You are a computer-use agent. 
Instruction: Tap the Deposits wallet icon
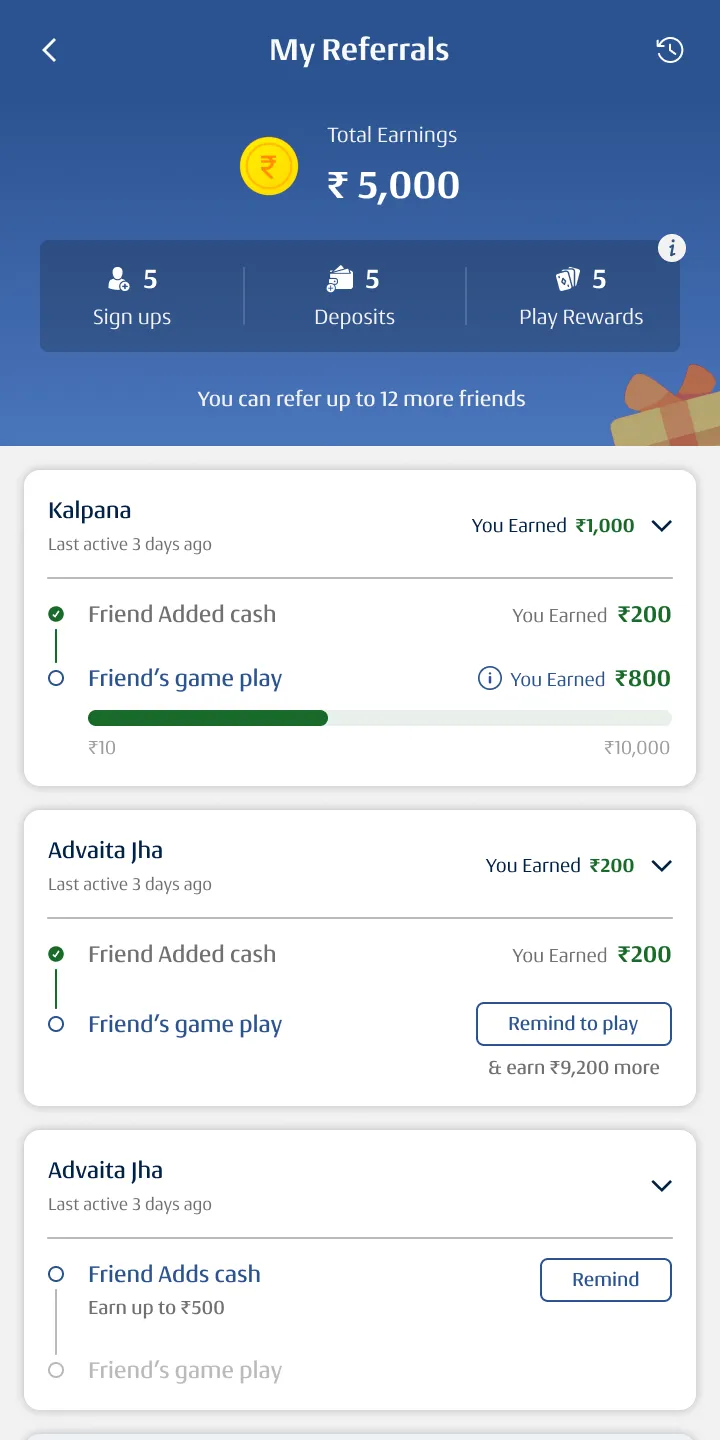(340, 279)
